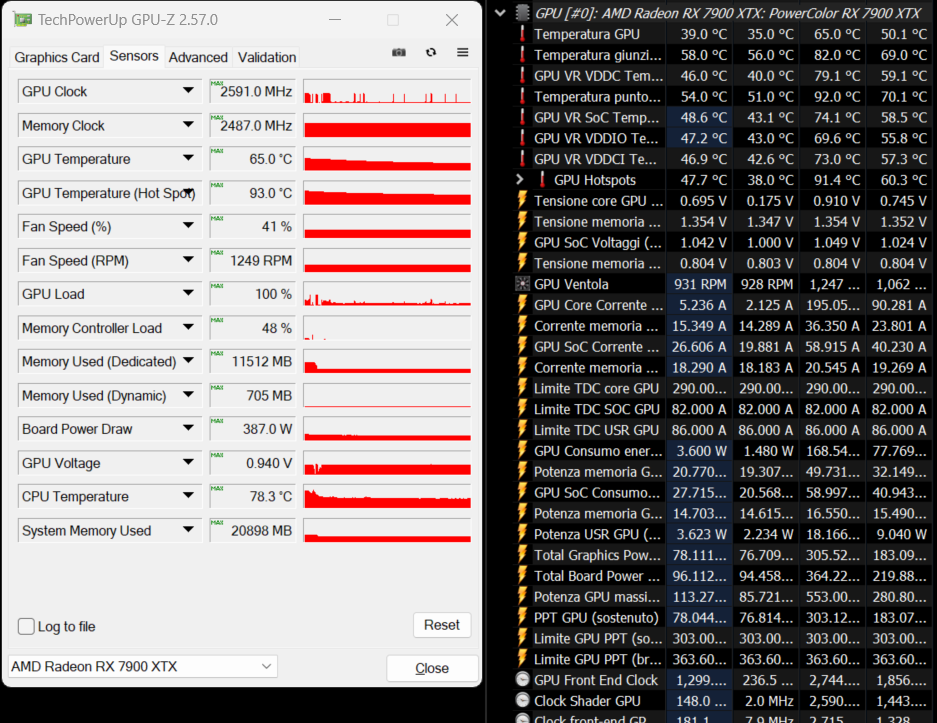Open the AMD Radeon RX 7900 XTX selector
This screenshot has height=723, width=937.
point(143,666)
